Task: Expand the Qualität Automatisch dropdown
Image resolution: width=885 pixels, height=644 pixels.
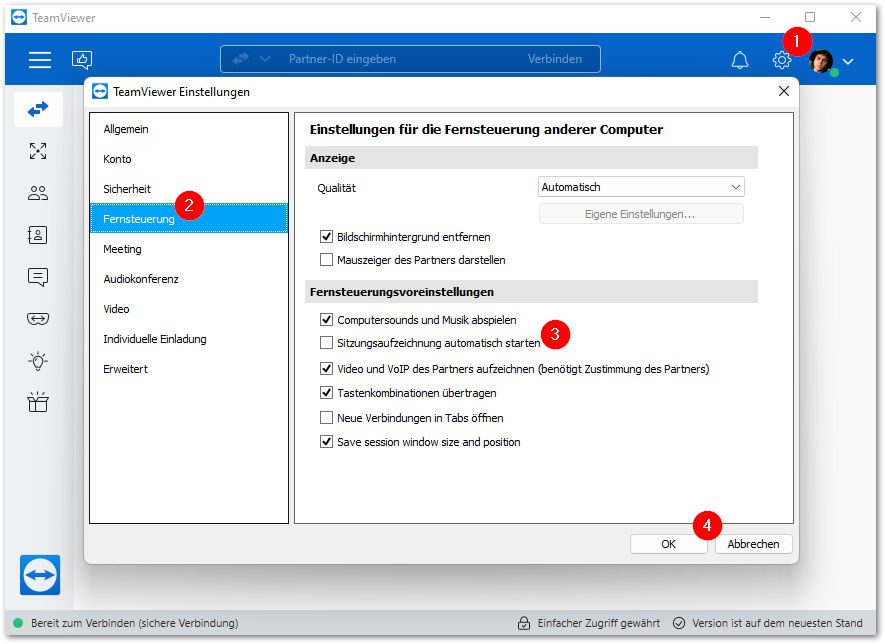Action: pyautogui.click(x=641, y=187)
